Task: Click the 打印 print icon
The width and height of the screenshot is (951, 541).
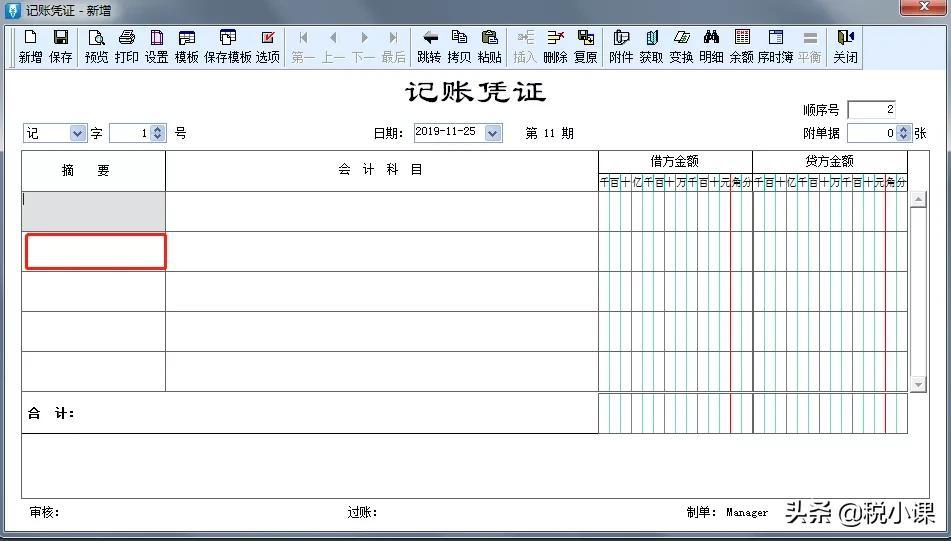Action: pos(126,46)
